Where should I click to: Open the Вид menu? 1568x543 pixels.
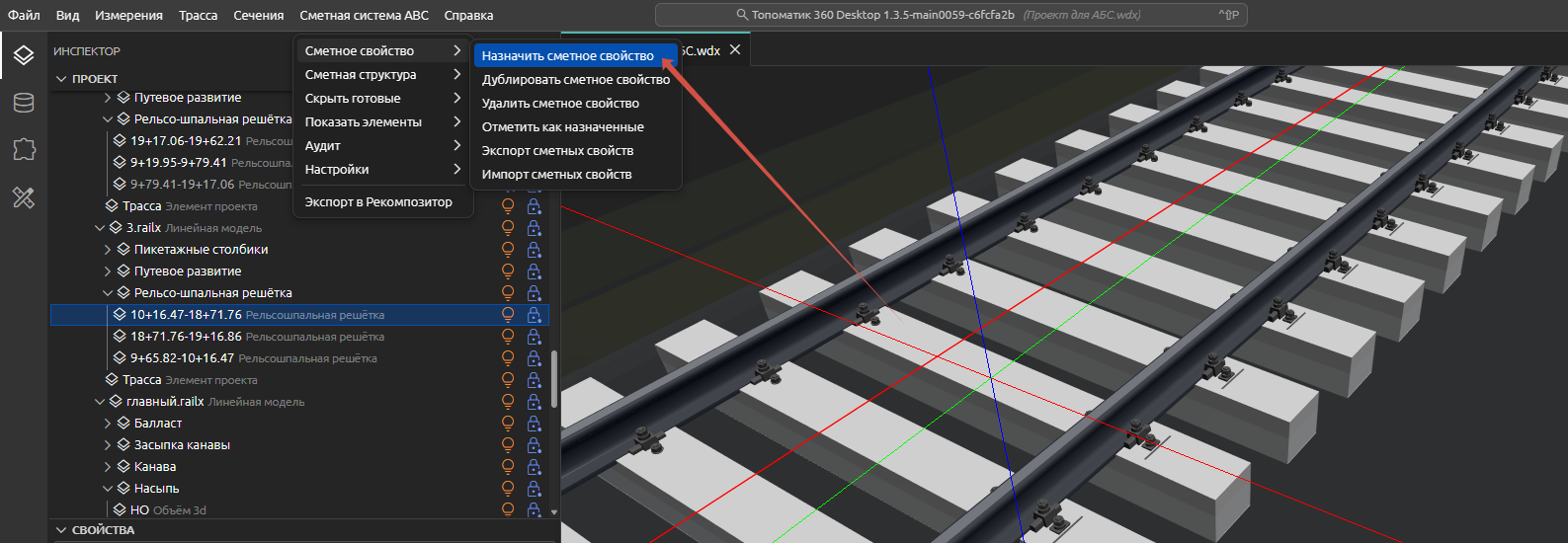click(x=67, y=15)
